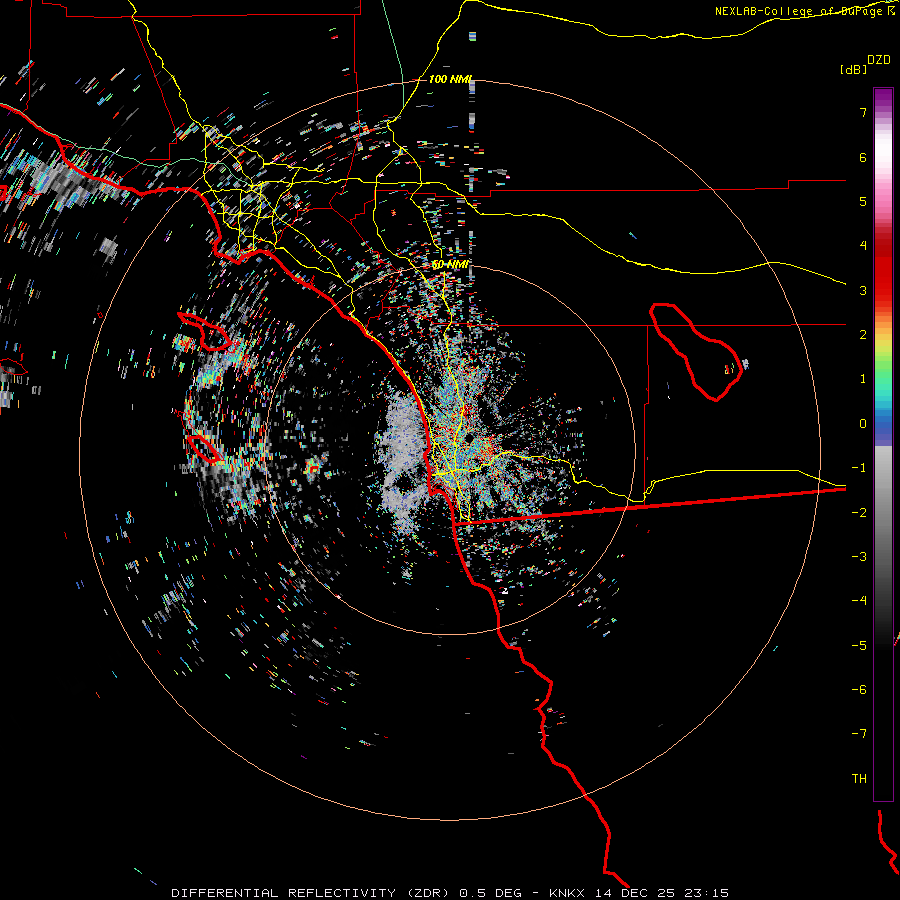Click the 0.5 DEG elevation text
The image size is (900, 900).
(490, 893)
